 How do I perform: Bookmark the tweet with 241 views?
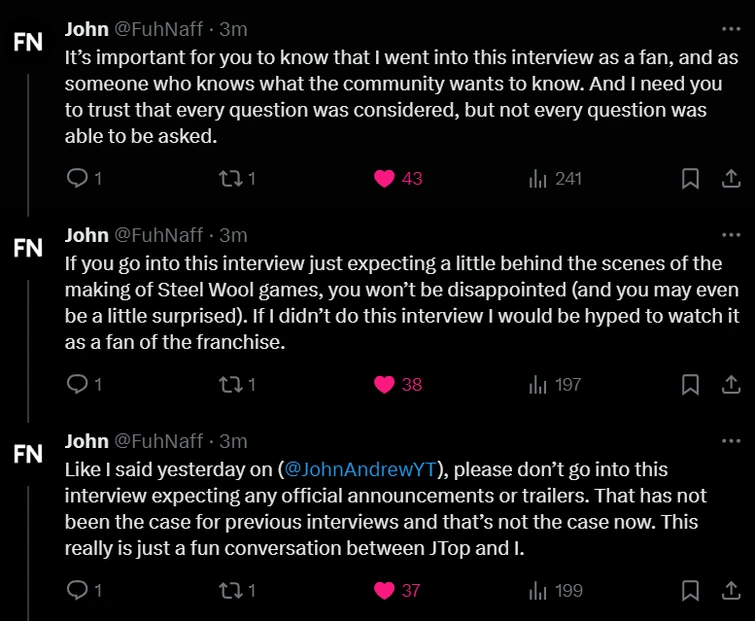(x=689, y=179)
